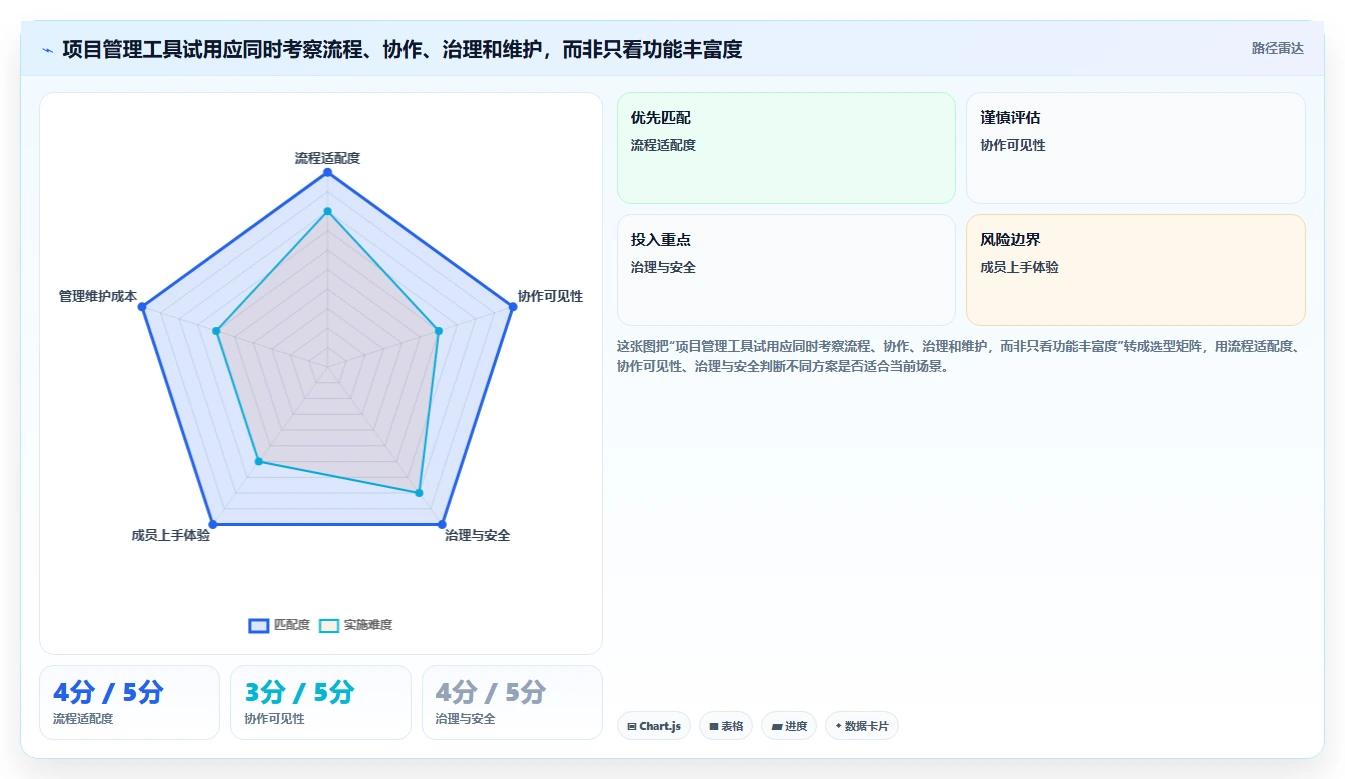The width and height of the screenshot is (1345, 779).
Task: Click the 实施难度 data point on 成员上手体验 axis
Action: 258,461
